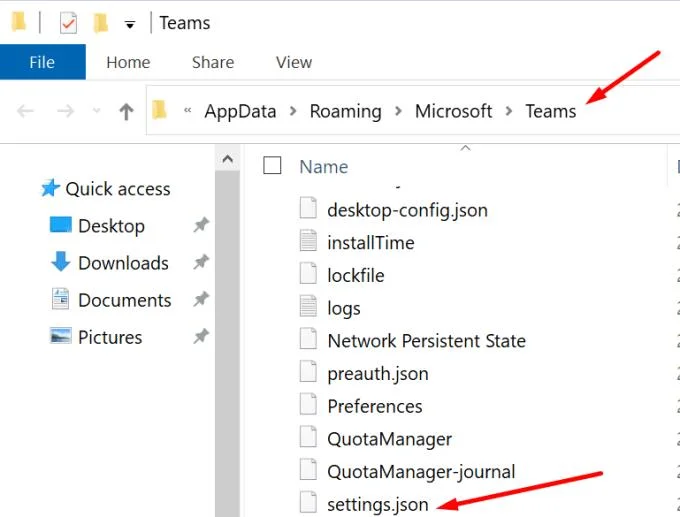The image size is (680, 517).
Task: Switch to the View ribbon tab
Action: (x=294, y=62)
